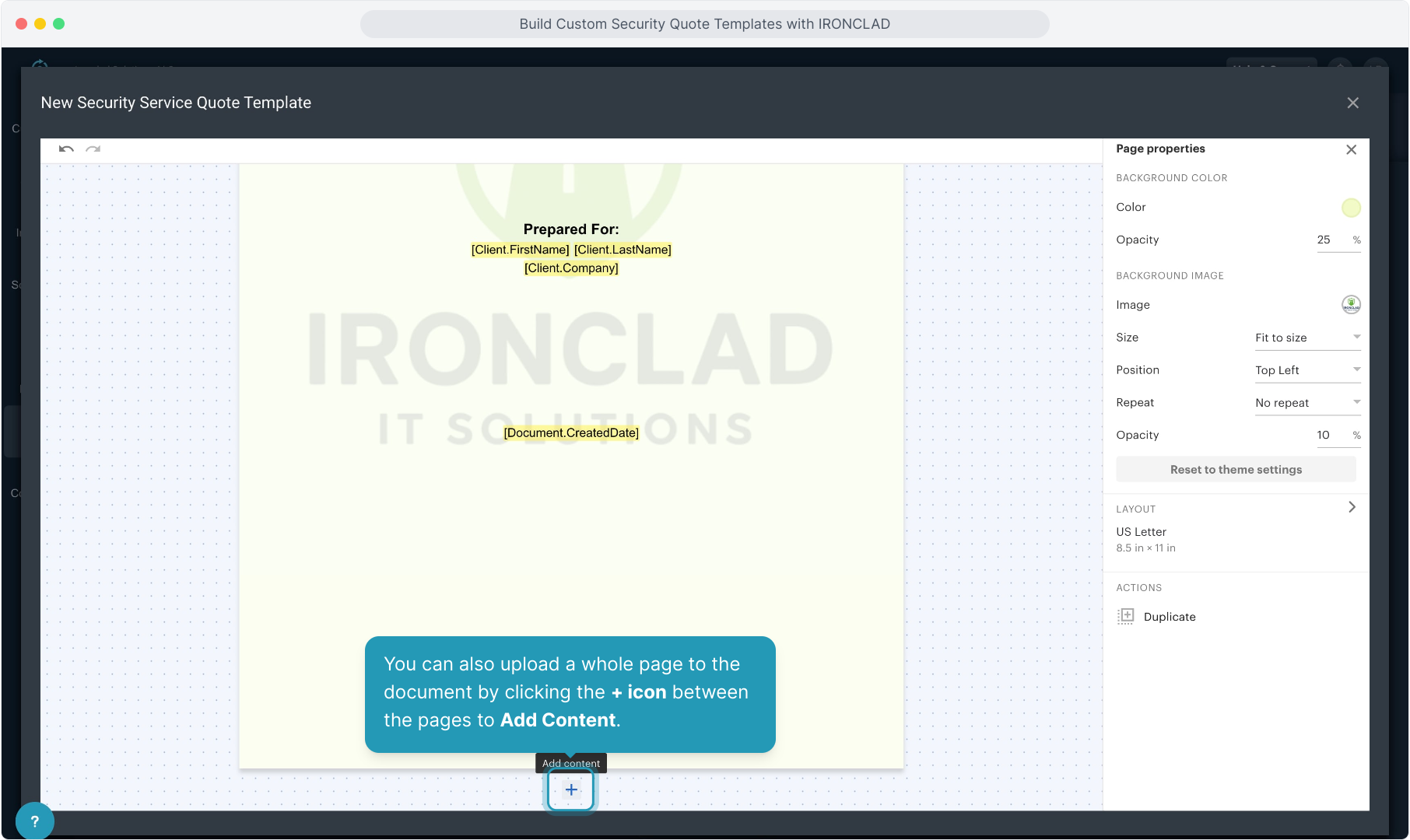Edit the background image opacity field

coord(1331,435)
